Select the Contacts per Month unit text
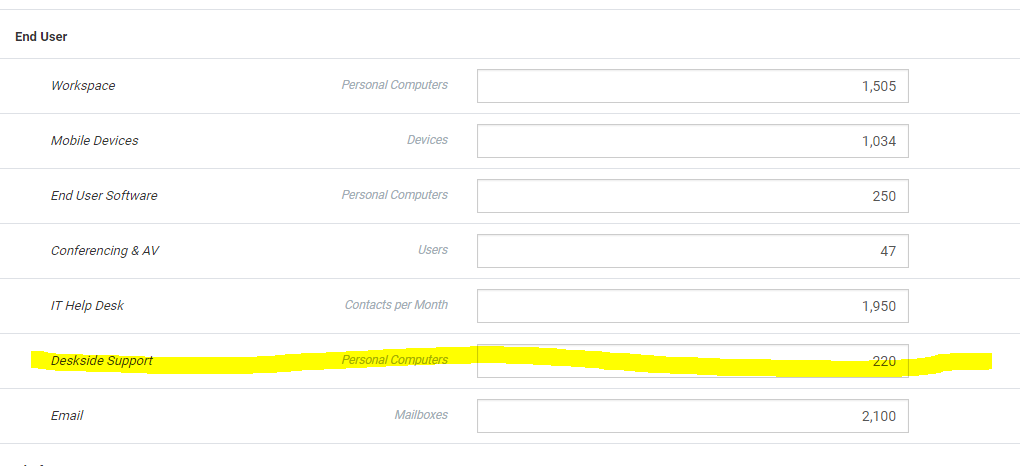1020x466 pixels. (396, 305)
